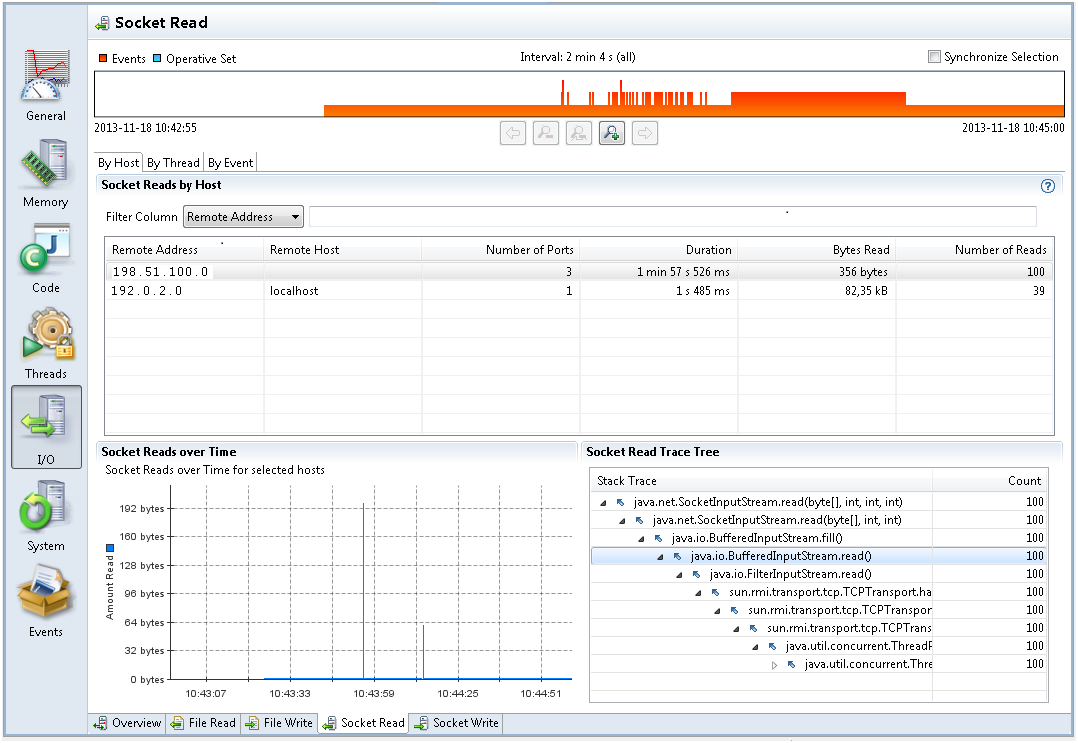Open the Code sidebar section
This screenshot has width=1078, height=743.
point(46,258)
